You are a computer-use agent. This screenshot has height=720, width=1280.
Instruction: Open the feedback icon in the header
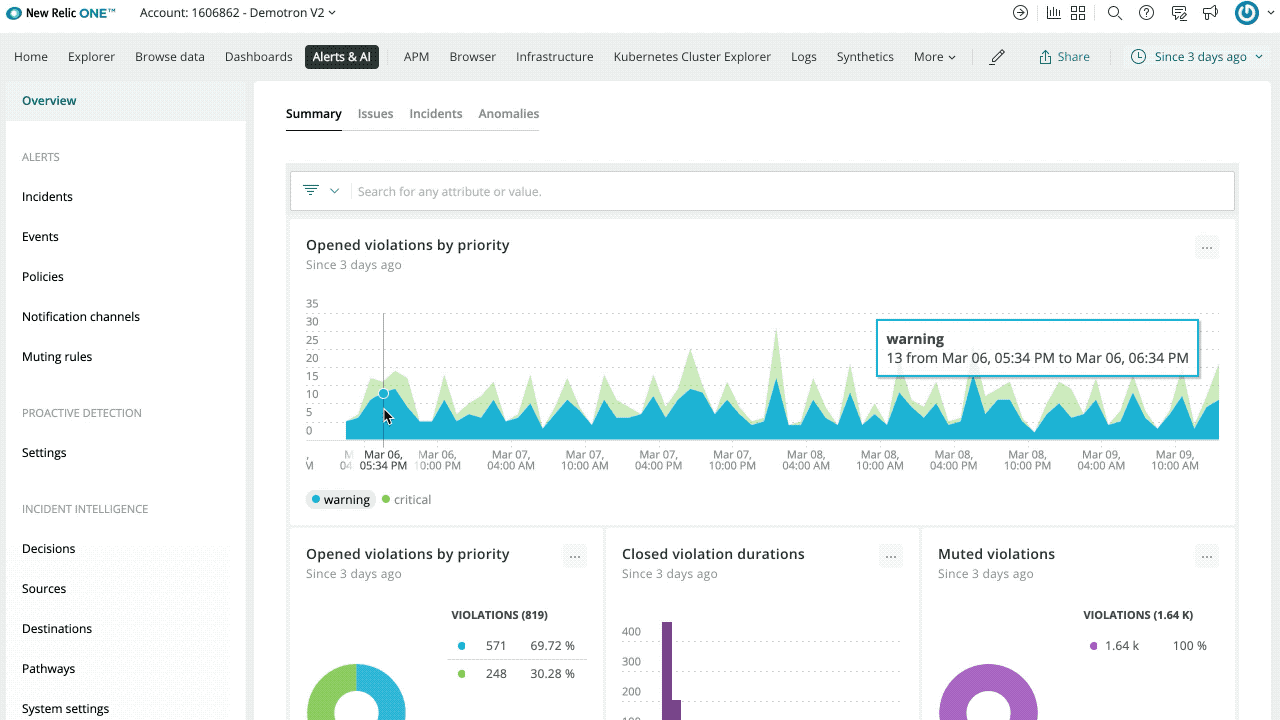[x=1178, y=13]
